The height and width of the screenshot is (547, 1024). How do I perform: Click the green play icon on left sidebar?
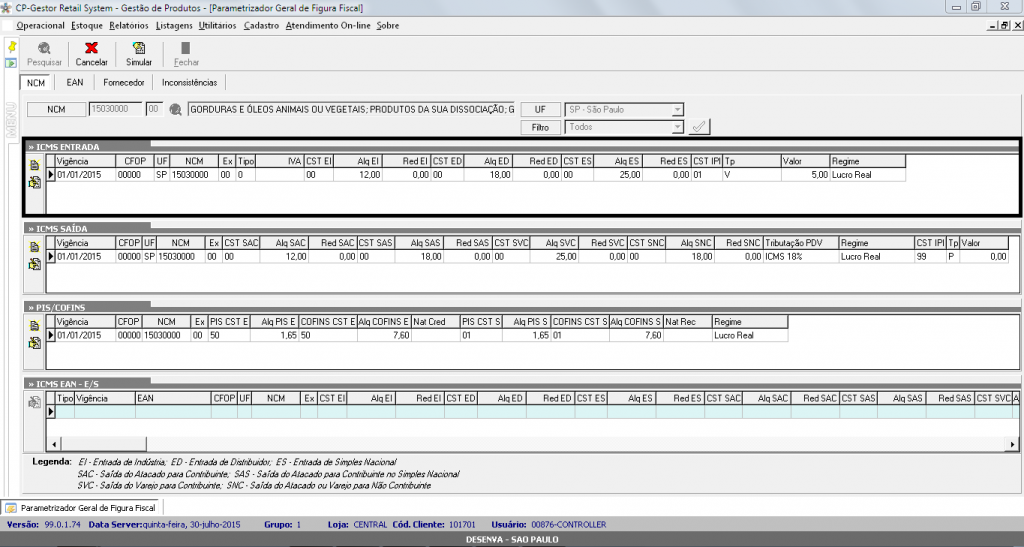11,62
